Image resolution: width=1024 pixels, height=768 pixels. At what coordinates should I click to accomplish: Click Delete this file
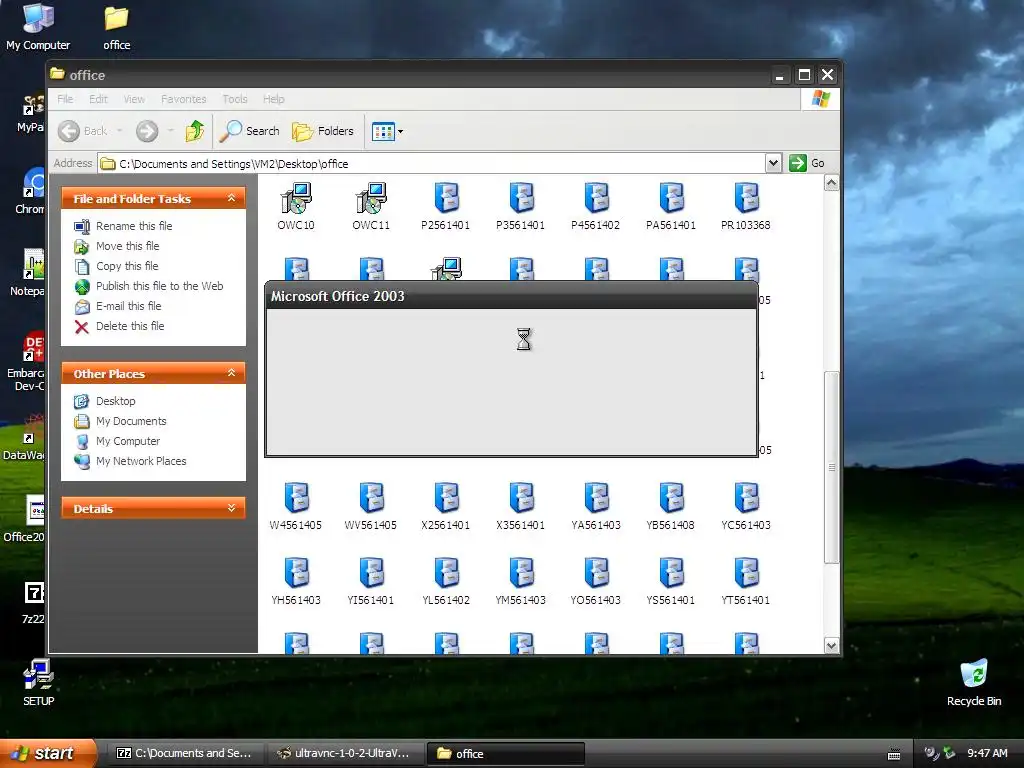pyautogui.click(x=130, y=326)
